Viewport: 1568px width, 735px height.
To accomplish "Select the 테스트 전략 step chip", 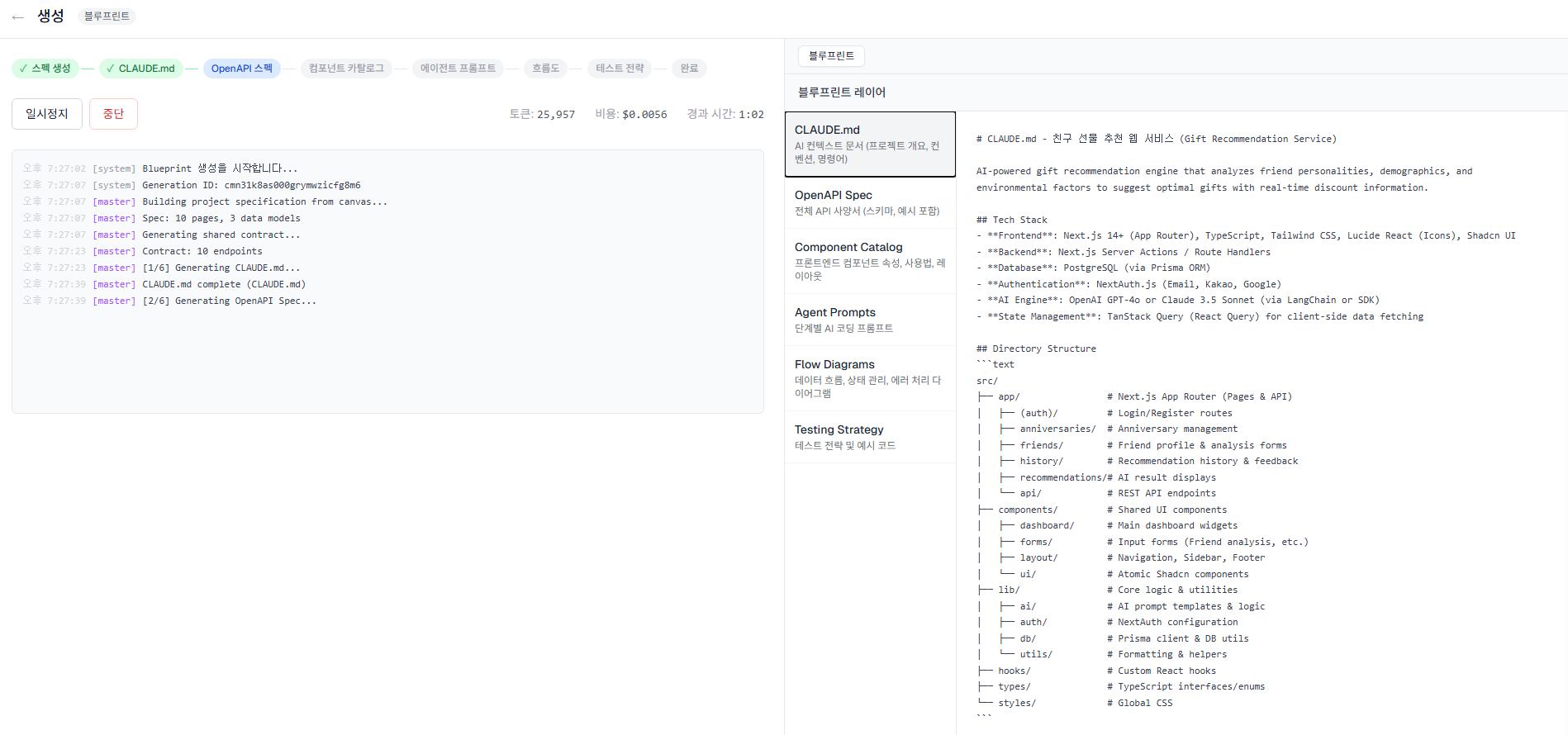I will tap(620, 69).
